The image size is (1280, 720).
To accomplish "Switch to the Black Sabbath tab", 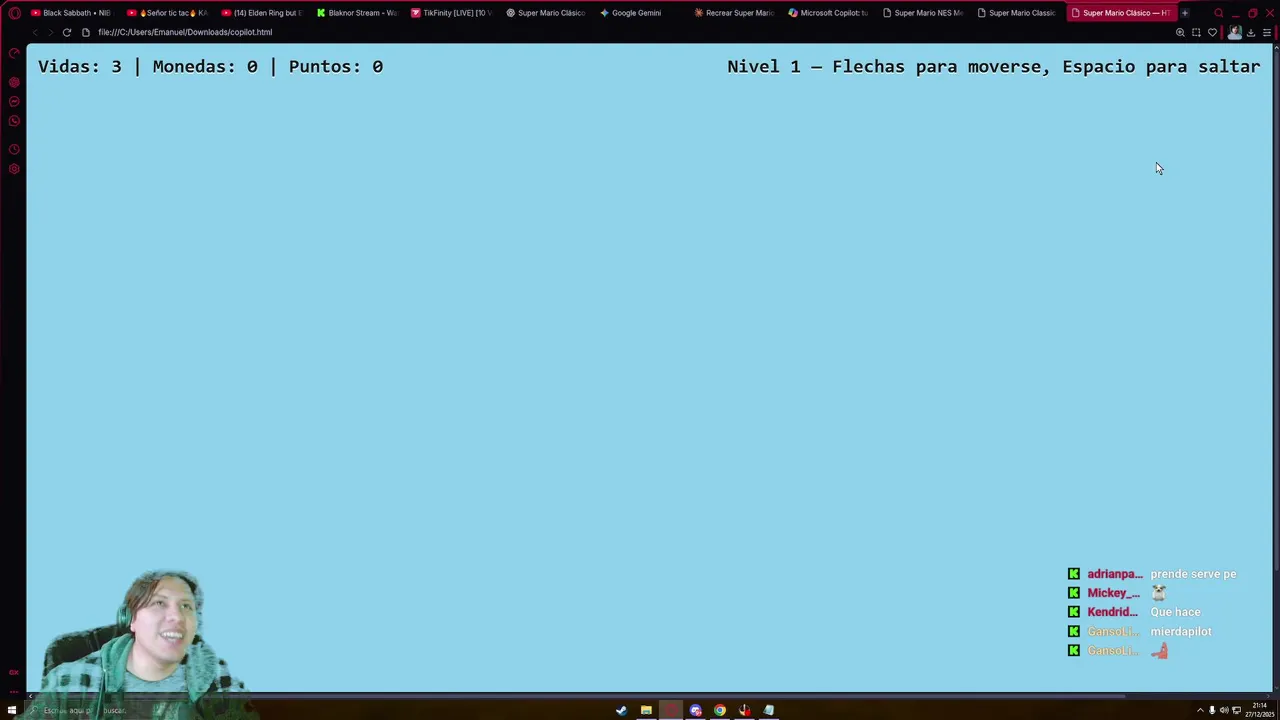I will (x=70, y=13).
